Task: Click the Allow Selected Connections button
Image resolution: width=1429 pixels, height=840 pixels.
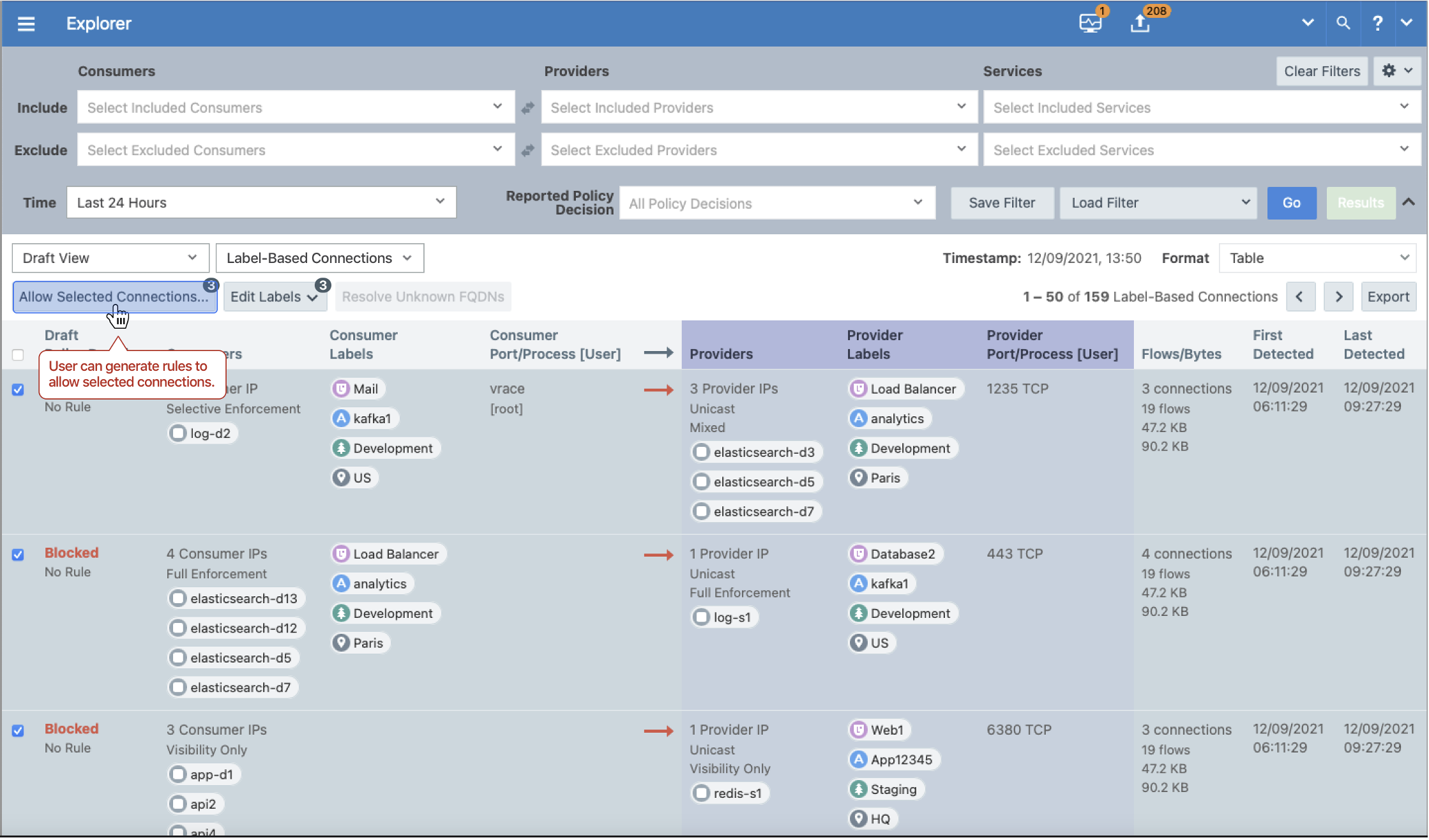Action: 114,296
